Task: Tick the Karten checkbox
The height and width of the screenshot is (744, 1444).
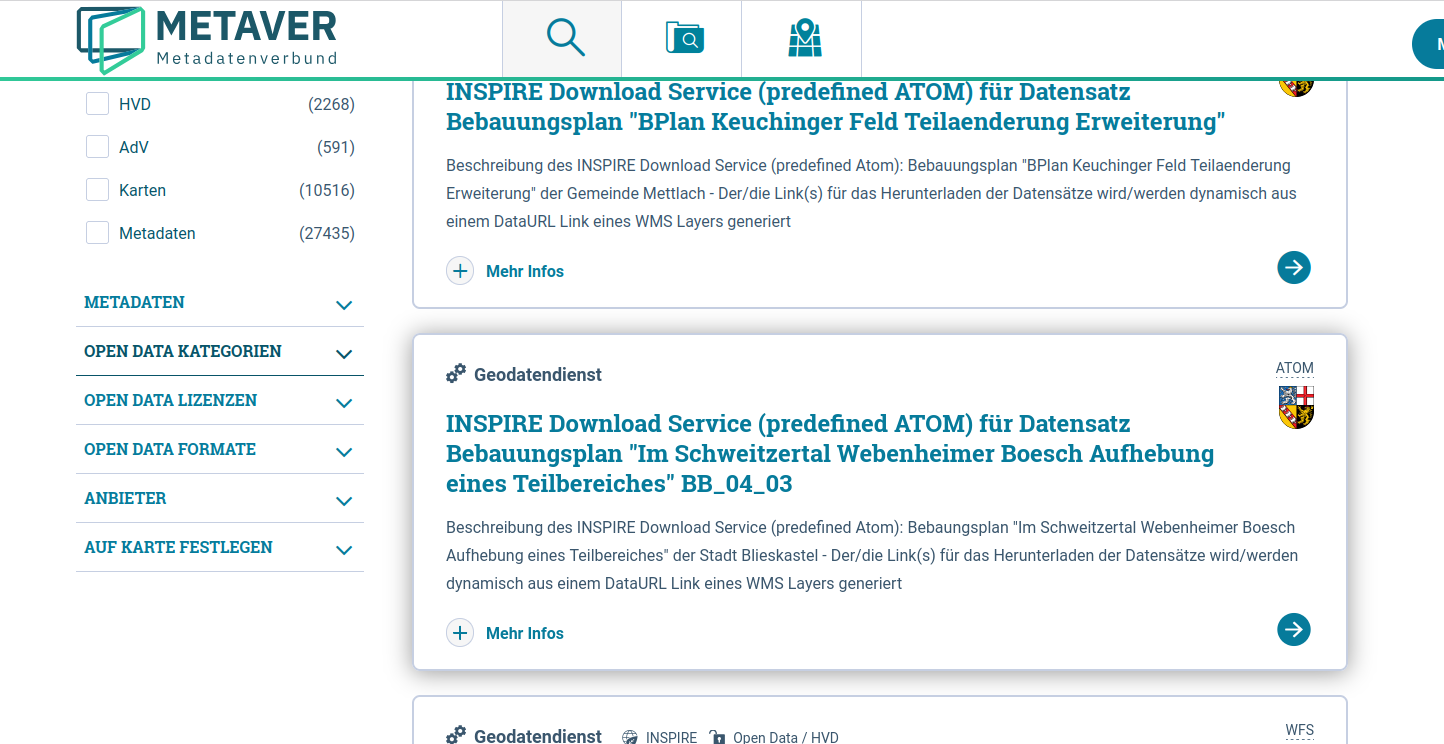Action: 97,190
